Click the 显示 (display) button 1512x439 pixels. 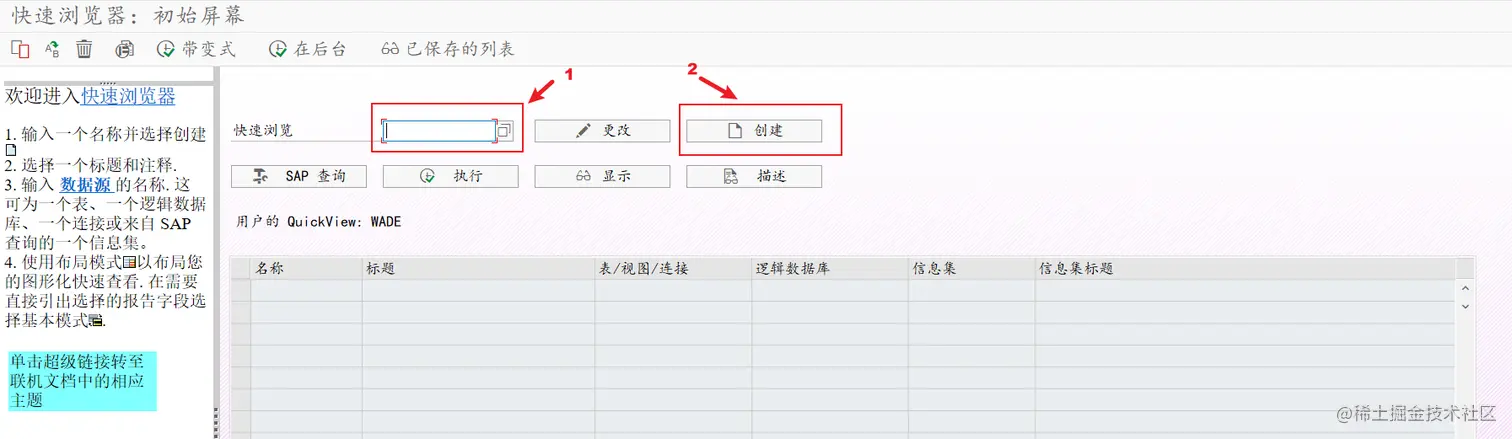[x=602, y=176]
